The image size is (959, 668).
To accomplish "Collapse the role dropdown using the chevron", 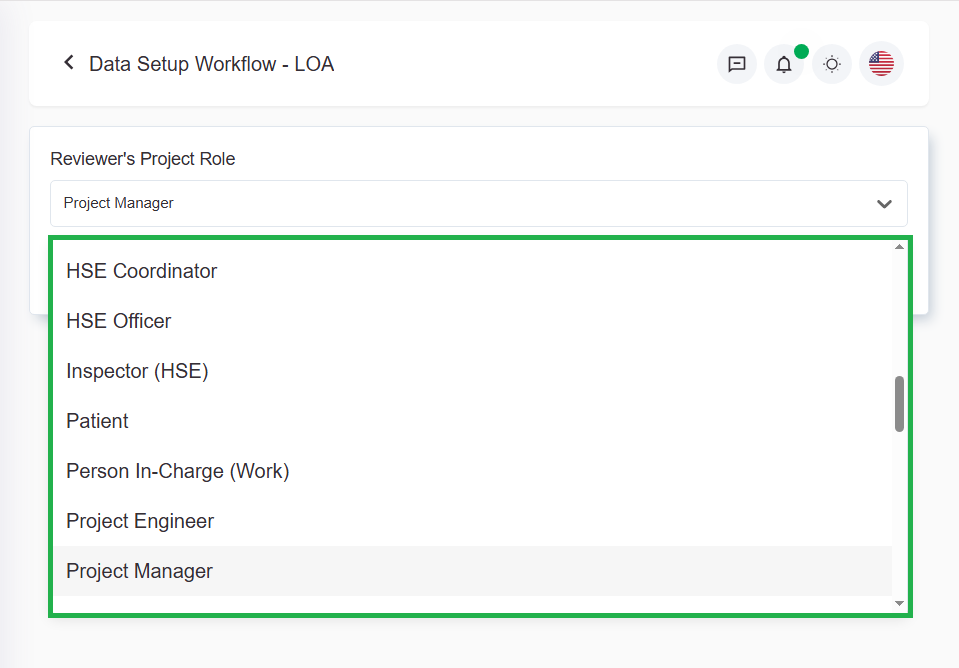I will pos(884,204).
